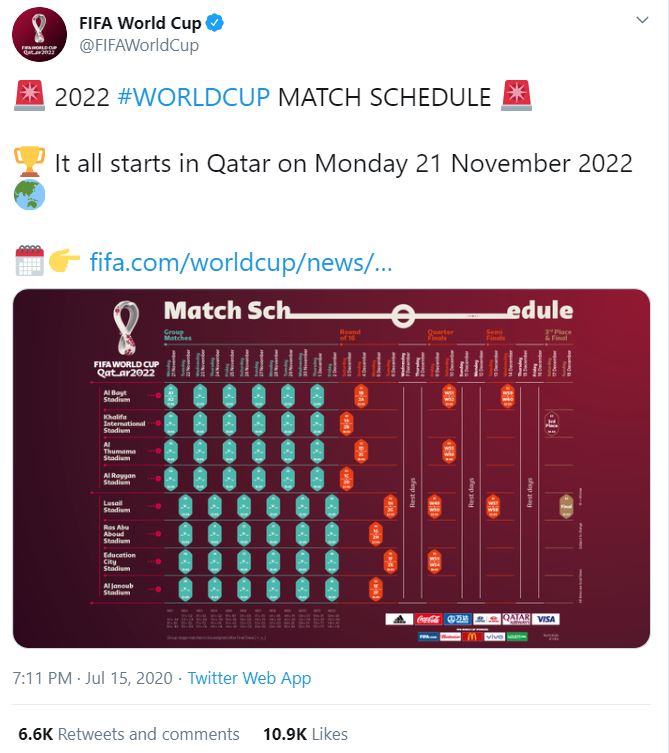This screenshot has height=753, width=669.
Task: Click the Qatar 2022 emblem in schedule image
Action: (x=126, y=339)
